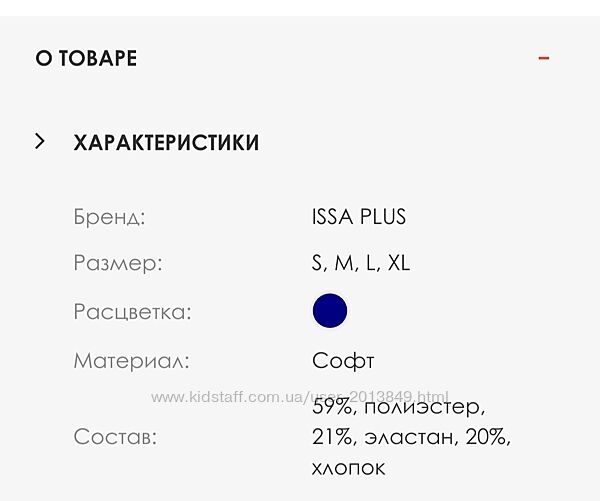Click the chevron arrow beside ХАРАКТЕРИСТИКИ
This screenshot has width=600, height=501.
pos(40,142)
